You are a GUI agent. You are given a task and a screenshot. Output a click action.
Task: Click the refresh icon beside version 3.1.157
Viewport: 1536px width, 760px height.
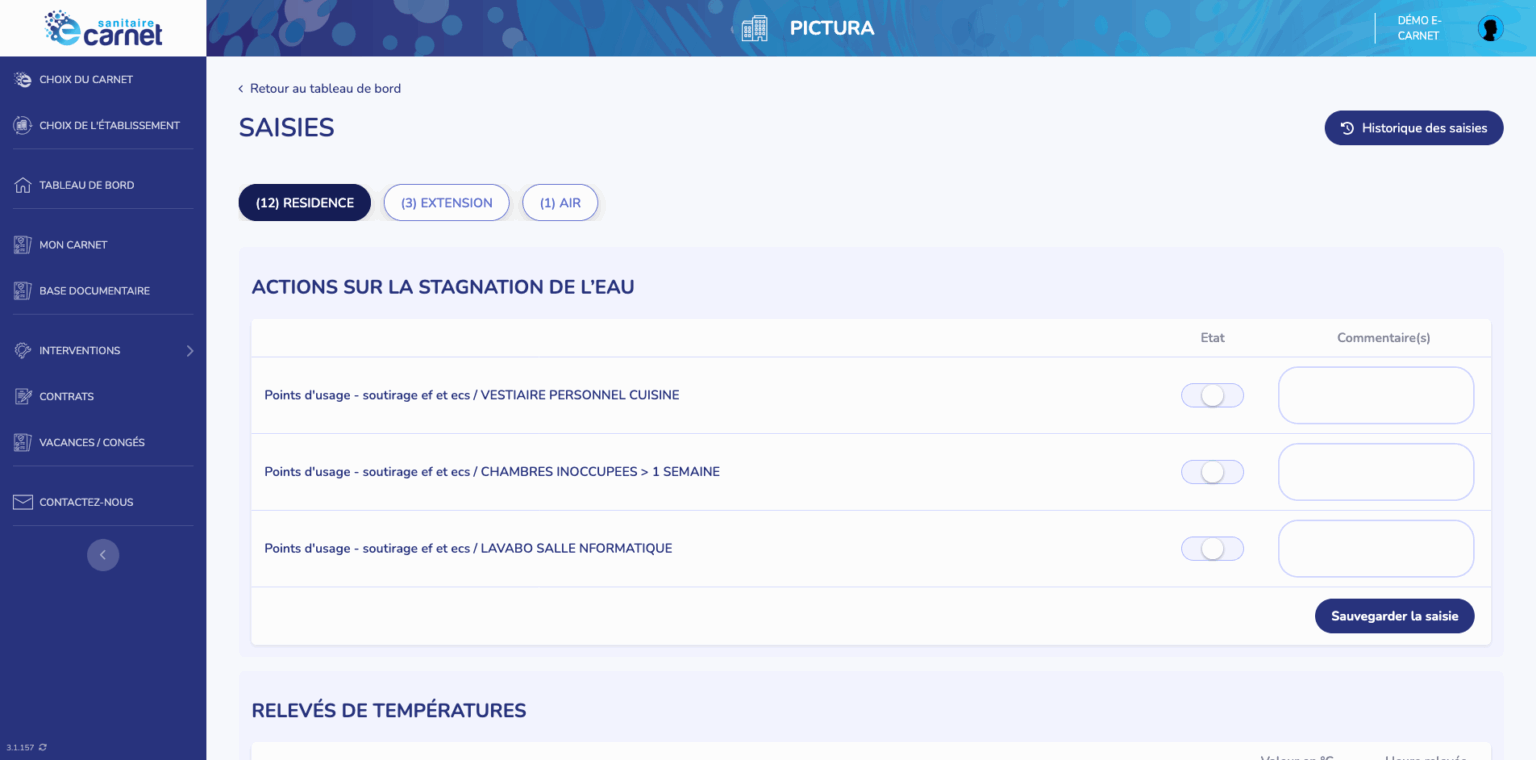42,747
